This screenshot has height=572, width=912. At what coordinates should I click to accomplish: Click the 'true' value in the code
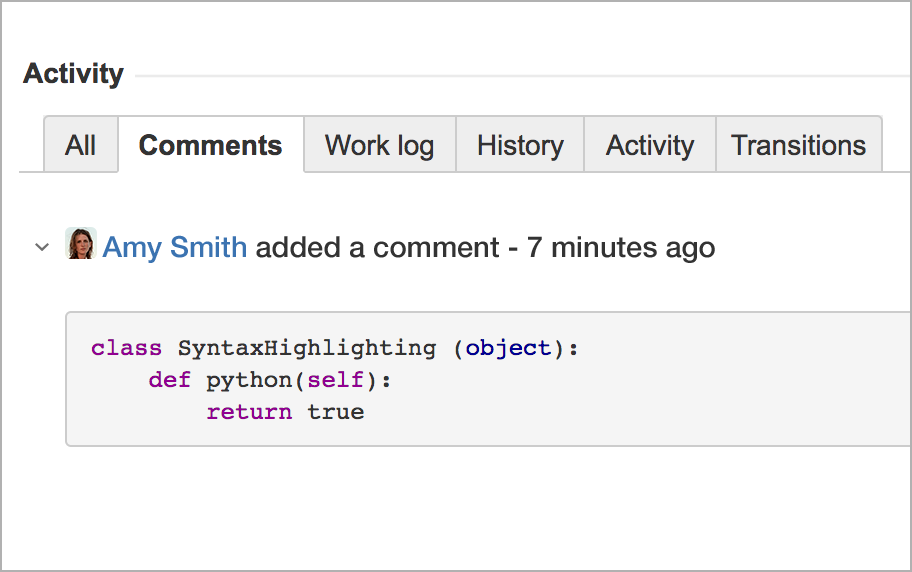(x=336, y=412)
